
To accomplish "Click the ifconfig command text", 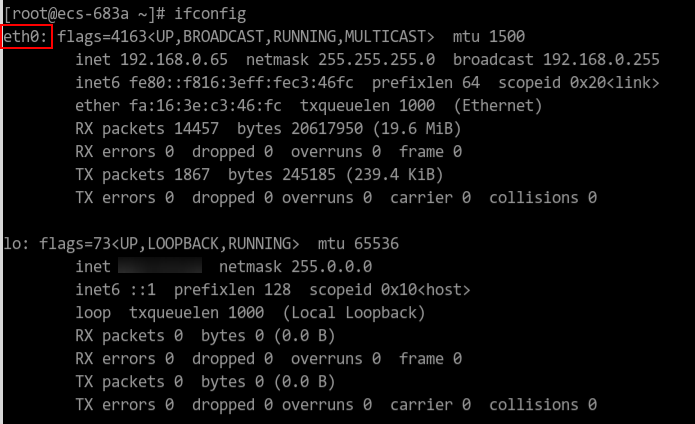I will coord(210,14).
